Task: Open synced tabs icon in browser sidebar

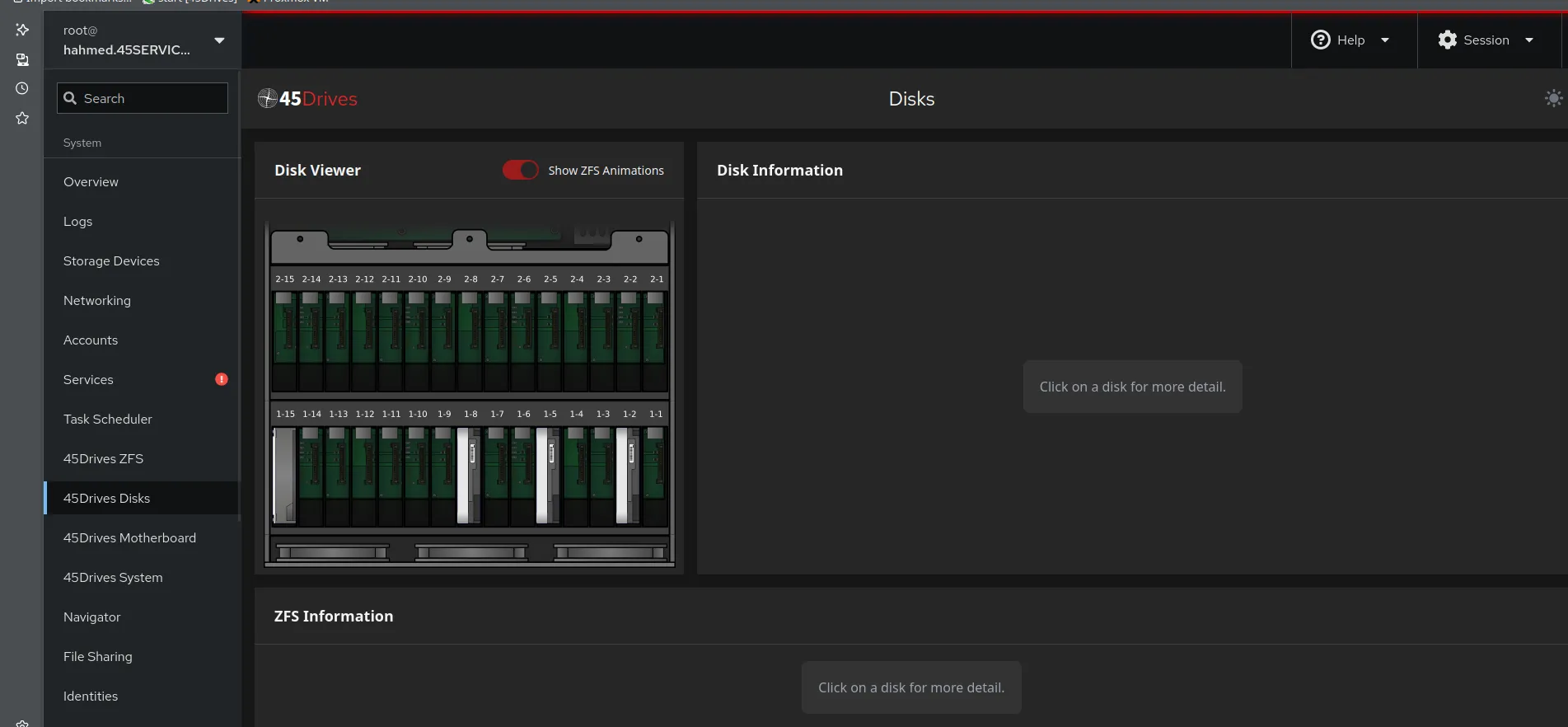Action: 22,59
